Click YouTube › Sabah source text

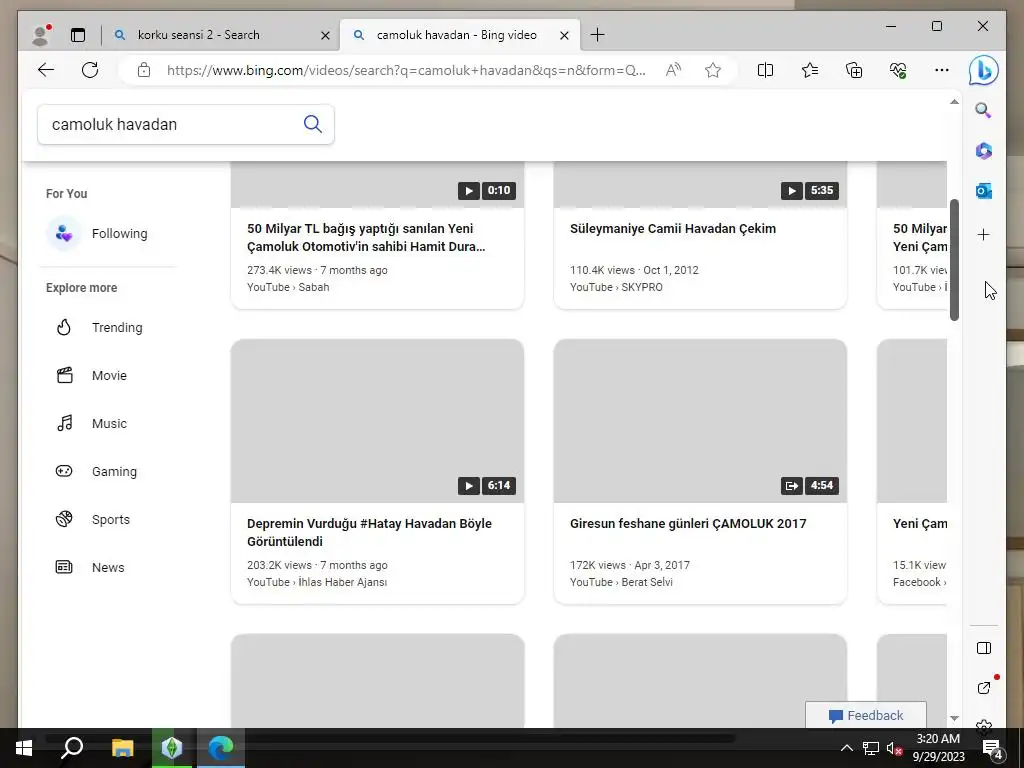pos(288,287)
